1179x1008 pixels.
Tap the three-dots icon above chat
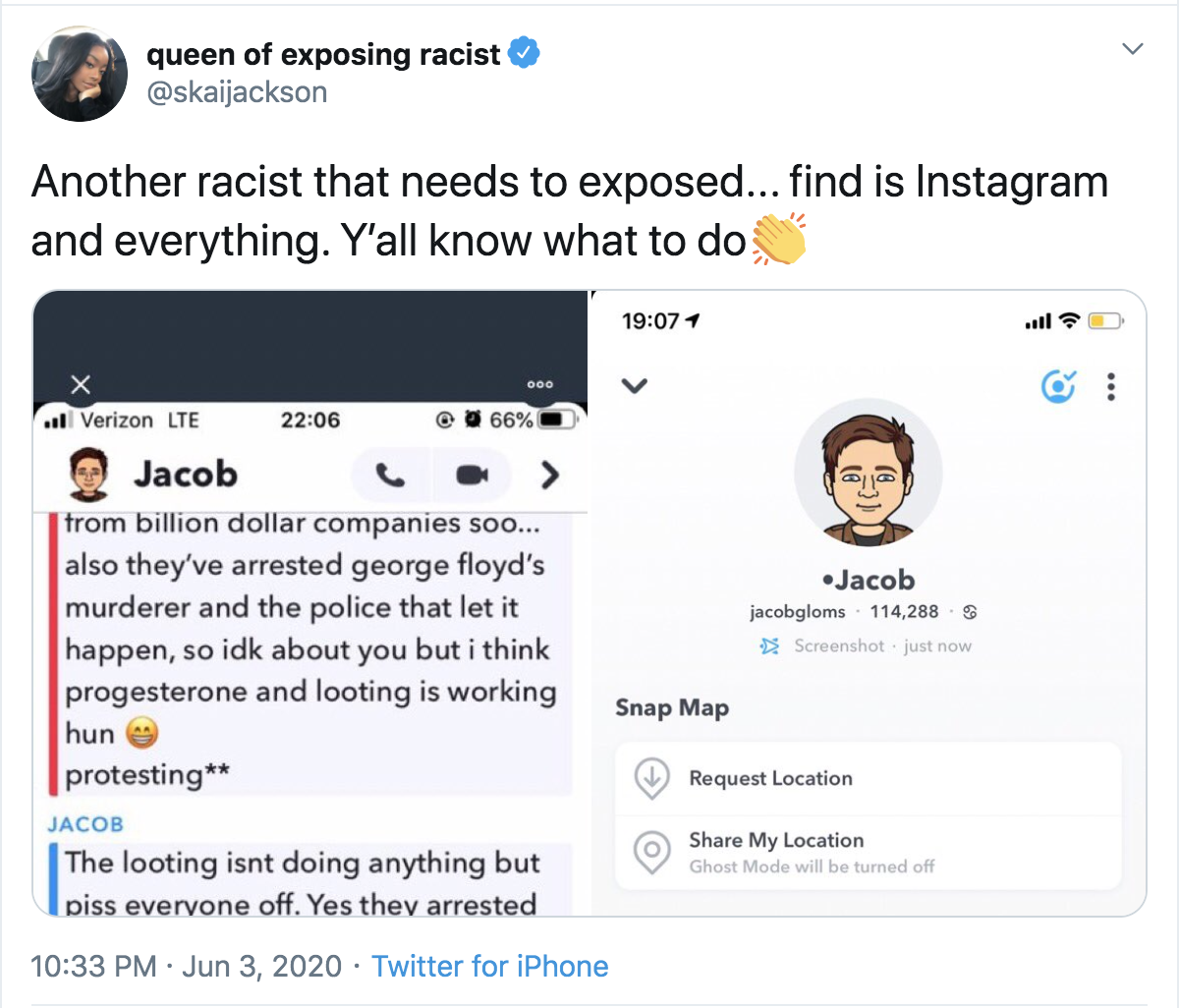point(540,384)
